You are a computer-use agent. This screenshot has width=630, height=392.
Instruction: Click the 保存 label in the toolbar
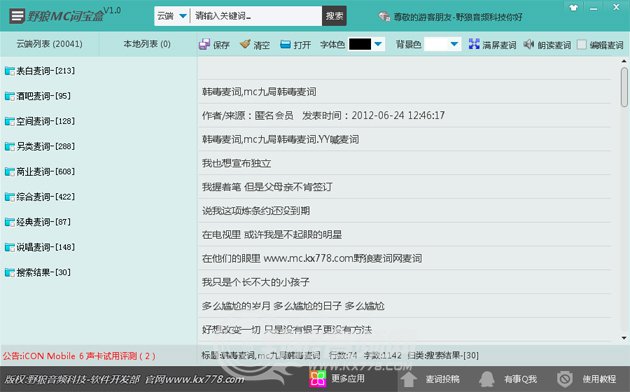(221, 45)
